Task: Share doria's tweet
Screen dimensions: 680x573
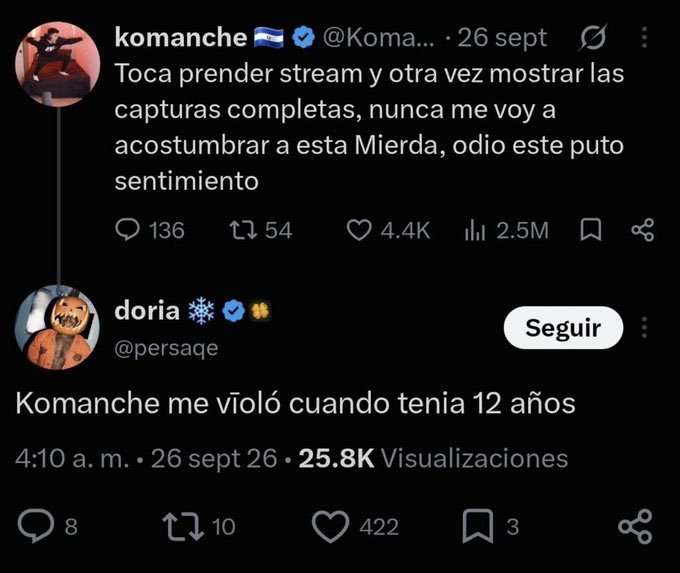Action: click(635, 526)
